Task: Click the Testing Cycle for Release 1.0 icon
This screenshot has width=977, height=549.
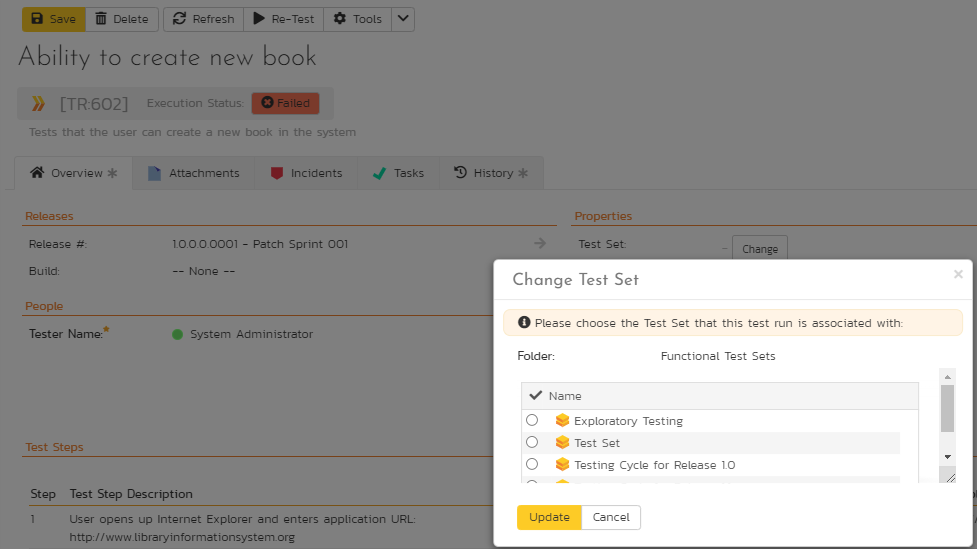Action: click(x=562, y=465)
